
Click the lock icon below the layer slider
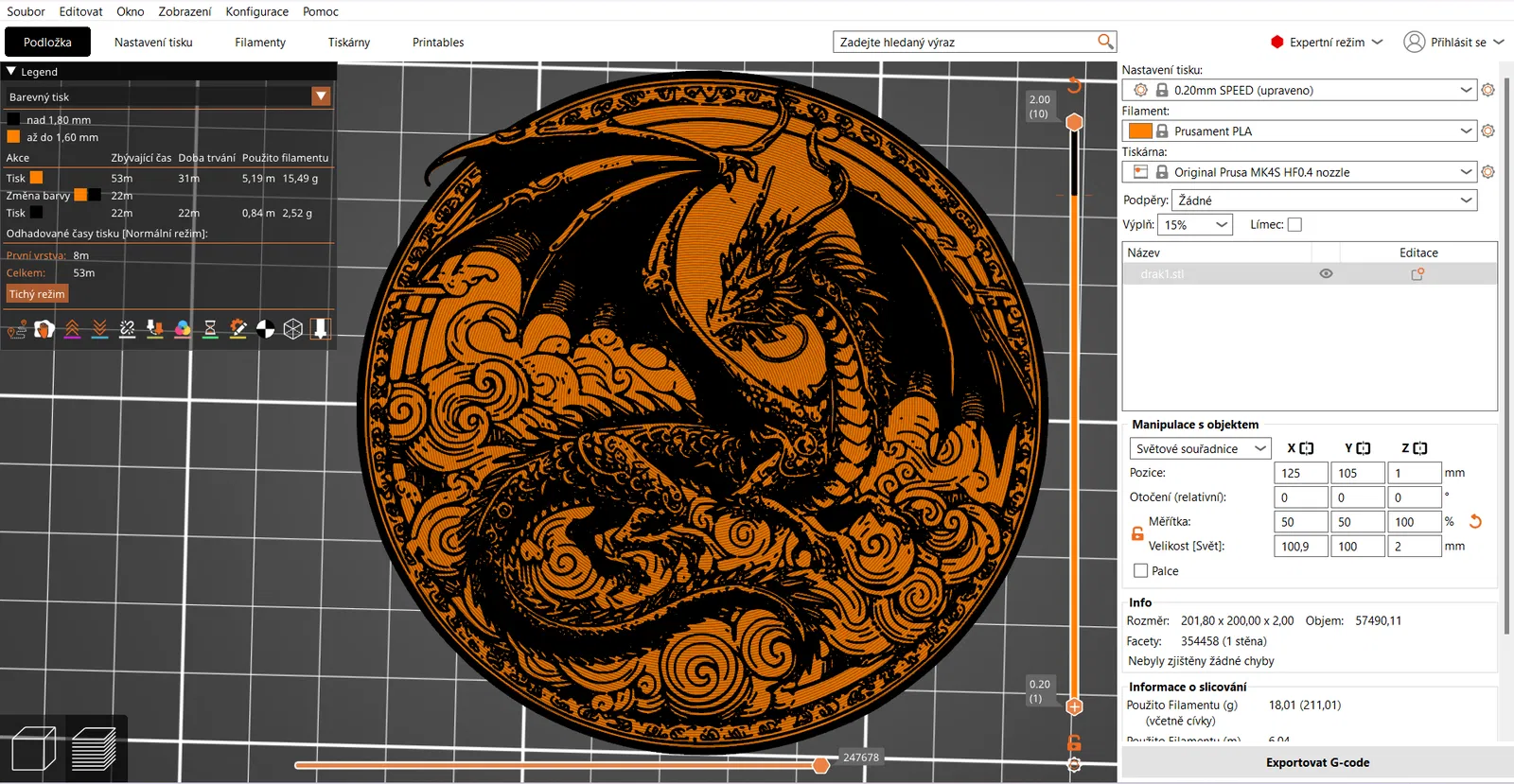pyautogui.click(x=1074, y=742)
